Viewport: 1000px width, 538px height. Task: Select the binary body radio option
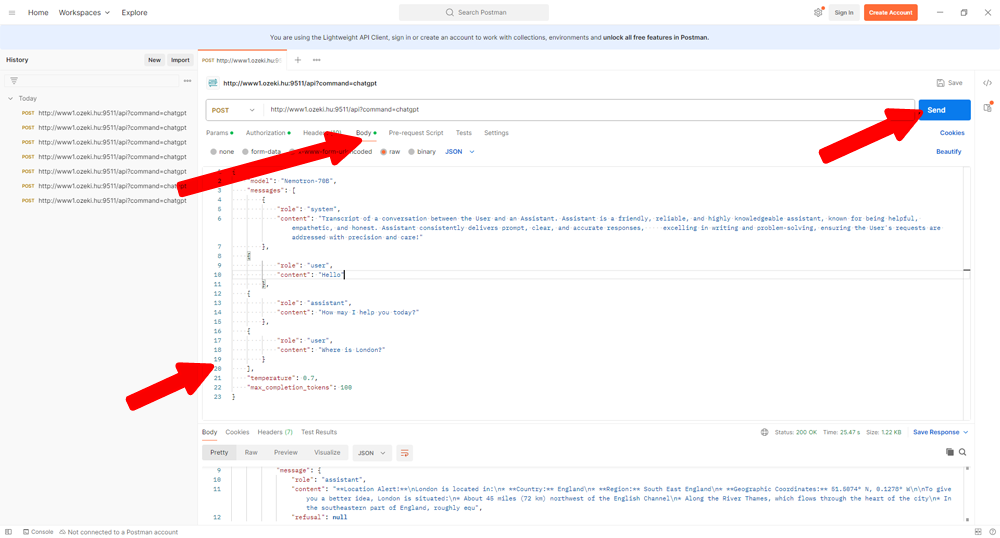point(411,152)
